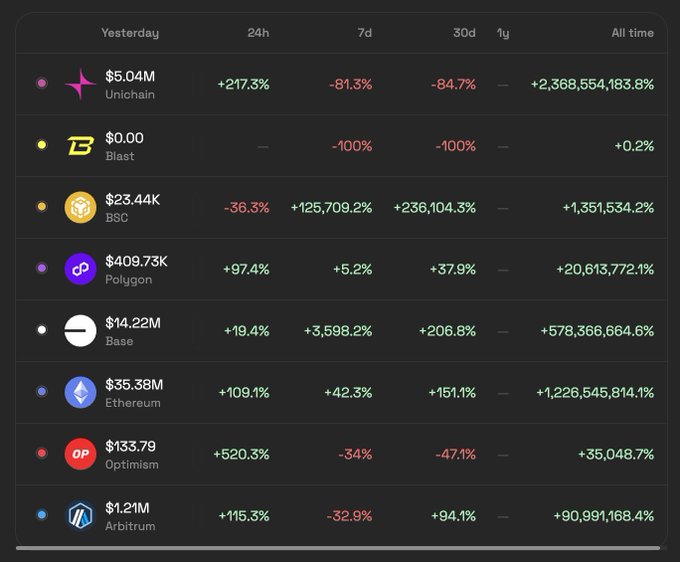This screenshot has width=680, height=562.
Task: Click the Ethereum diamond logo icon
Action: click(80, 393)
